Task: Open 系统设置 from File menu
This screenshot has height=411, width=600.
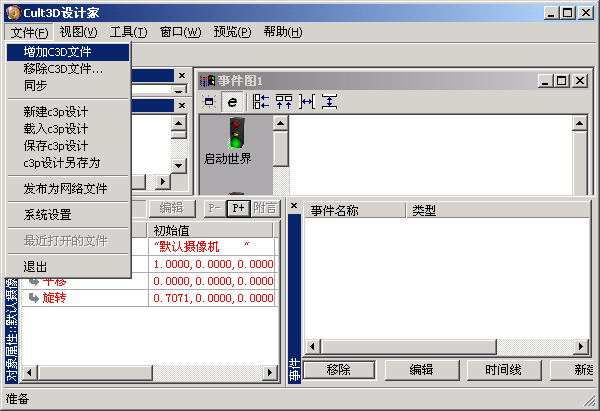Action: tap(68, 215)
